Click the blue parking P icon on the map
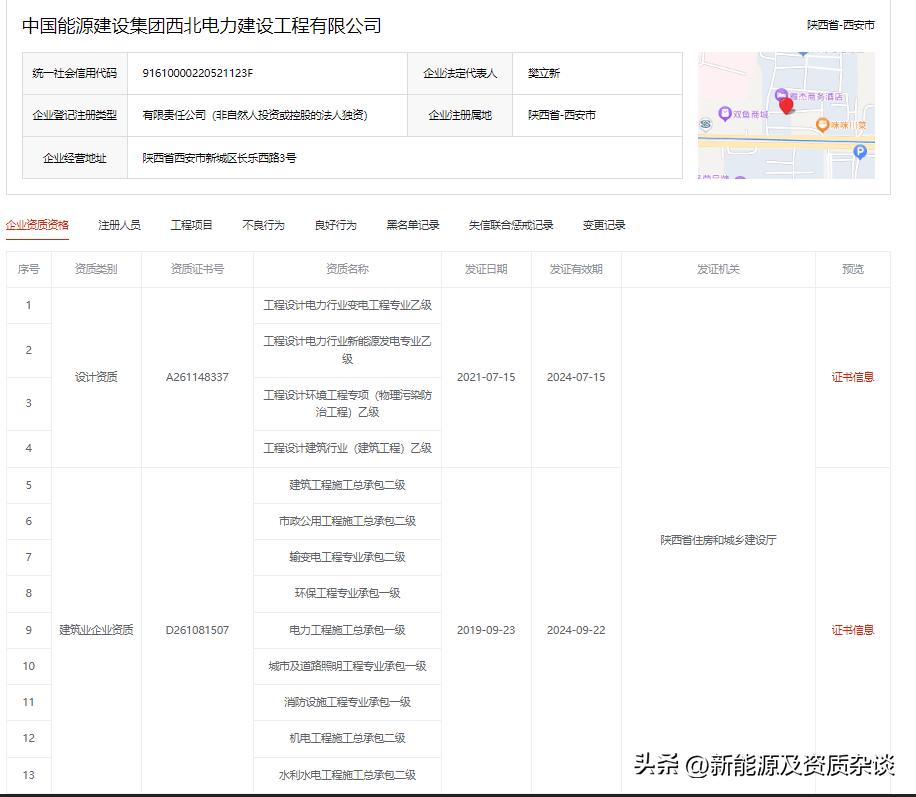 click(860, 152)
